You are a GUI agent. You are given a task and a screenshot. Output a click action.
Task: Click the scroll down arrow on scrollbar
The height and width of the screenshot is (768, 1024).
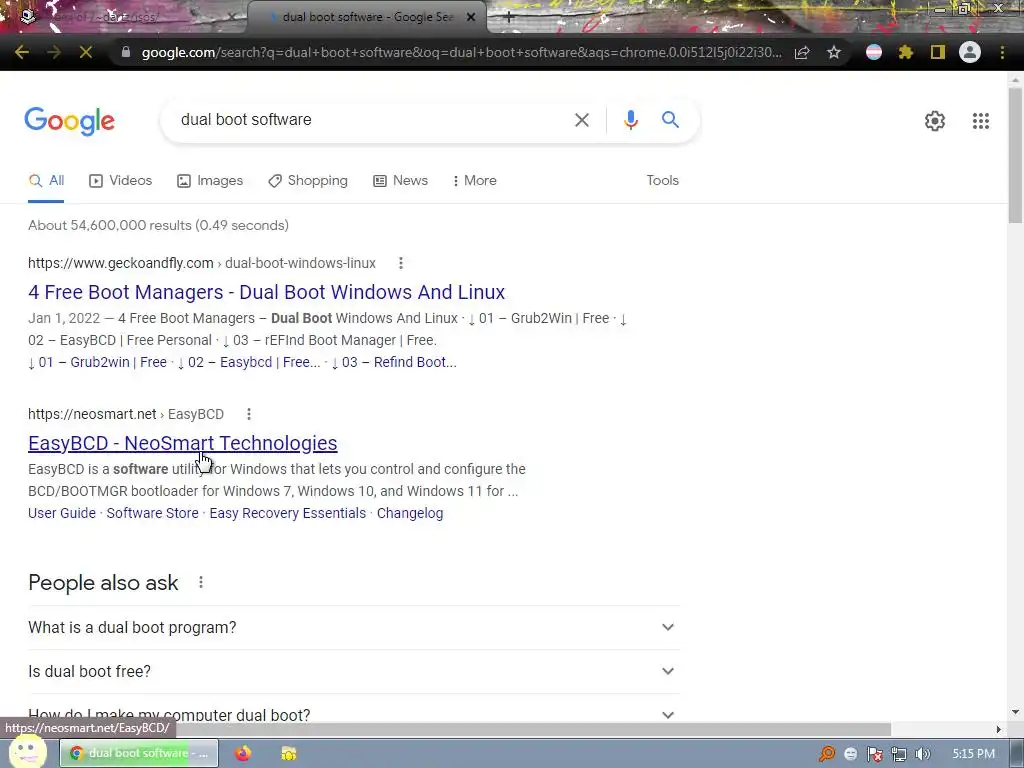pyautogui.click(x=1015, y=712)
